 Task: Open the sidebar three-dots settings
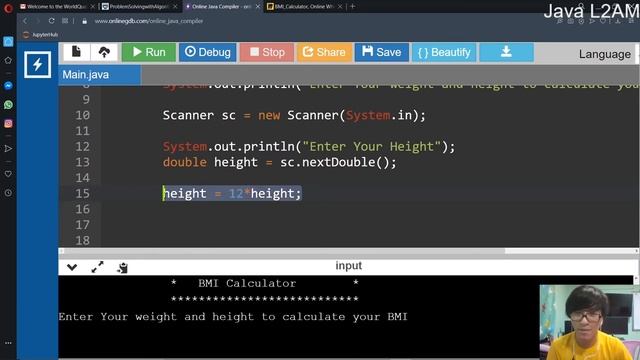tap(8, 343)
